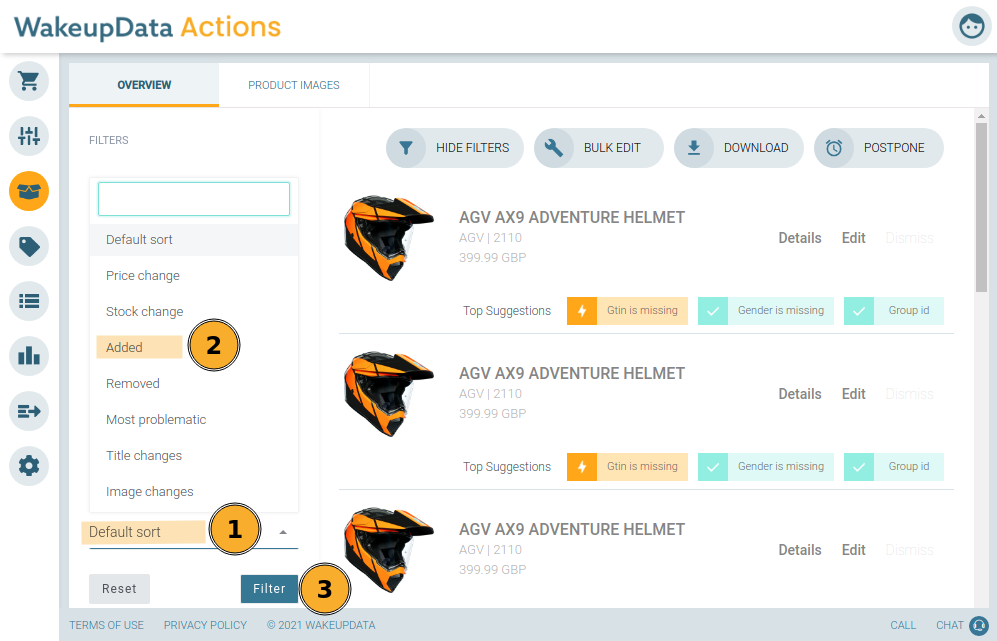Choose the Most problematic sort option
Image resolution: width=997 pixels, height=641 pixels.
pyautogui.click(x=194, y=420)
